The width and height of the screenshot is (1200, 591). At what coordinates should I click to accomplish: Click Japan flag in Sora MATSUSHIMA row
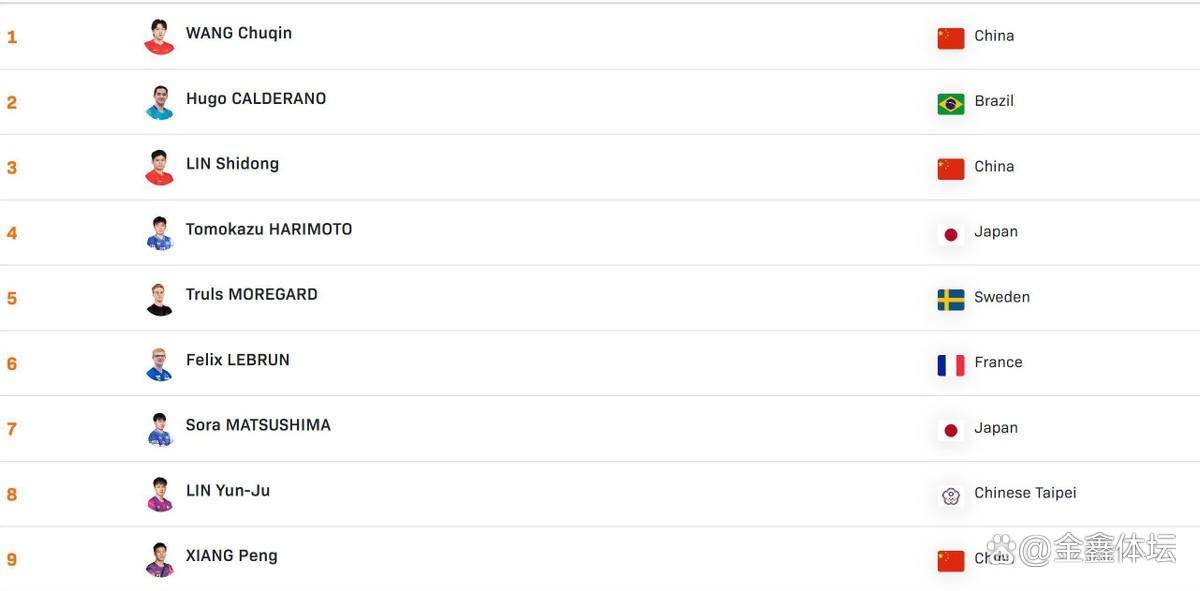951,430
